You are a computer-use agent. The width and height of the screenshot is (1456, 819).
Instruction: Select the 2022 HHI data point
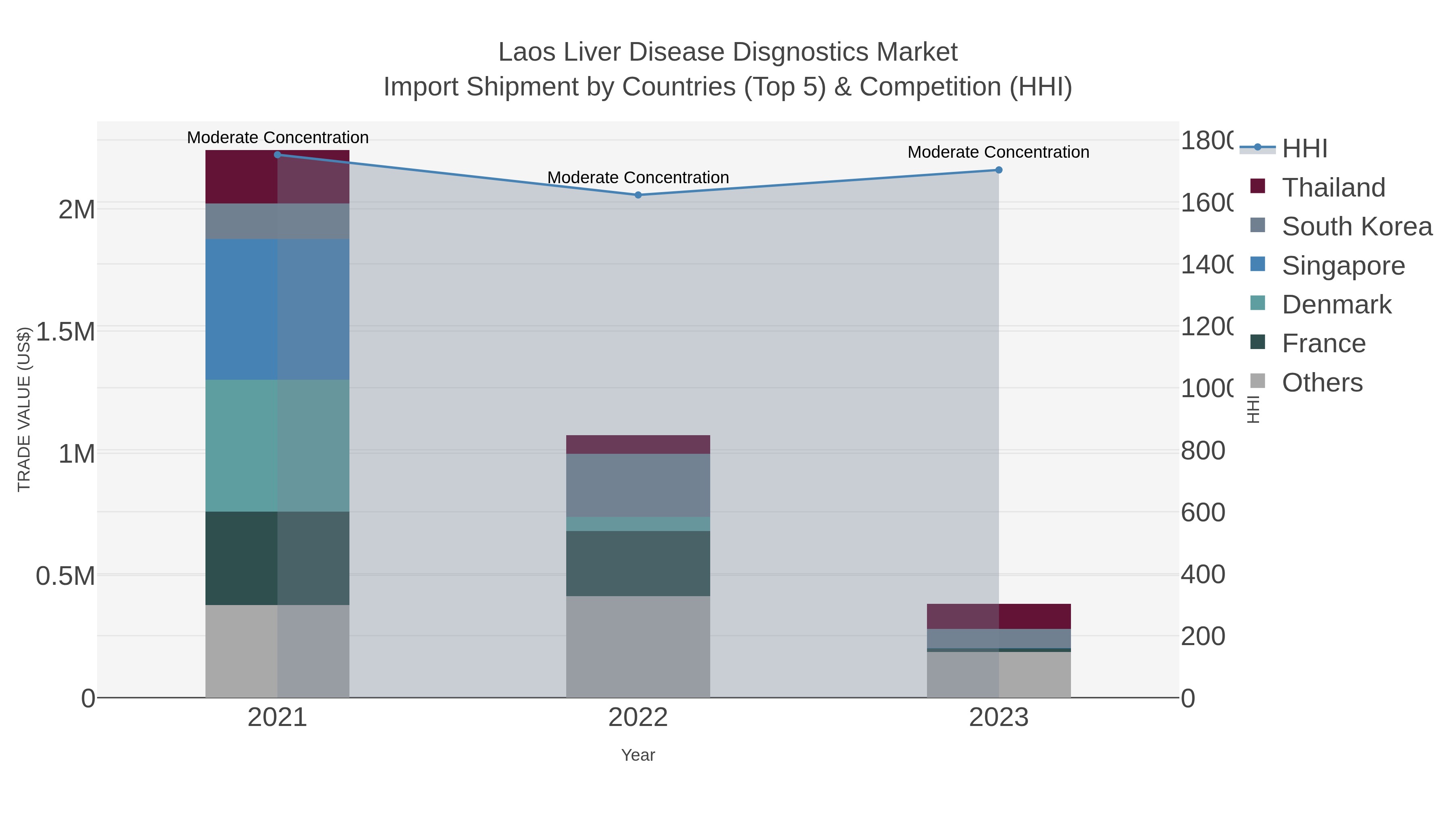click(638, 195)
